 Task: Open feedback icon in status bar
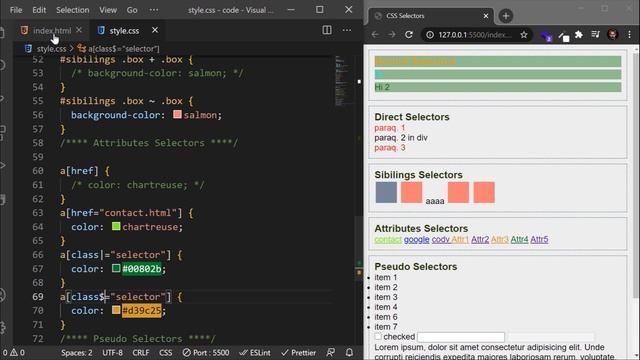[x=331, y=352]
